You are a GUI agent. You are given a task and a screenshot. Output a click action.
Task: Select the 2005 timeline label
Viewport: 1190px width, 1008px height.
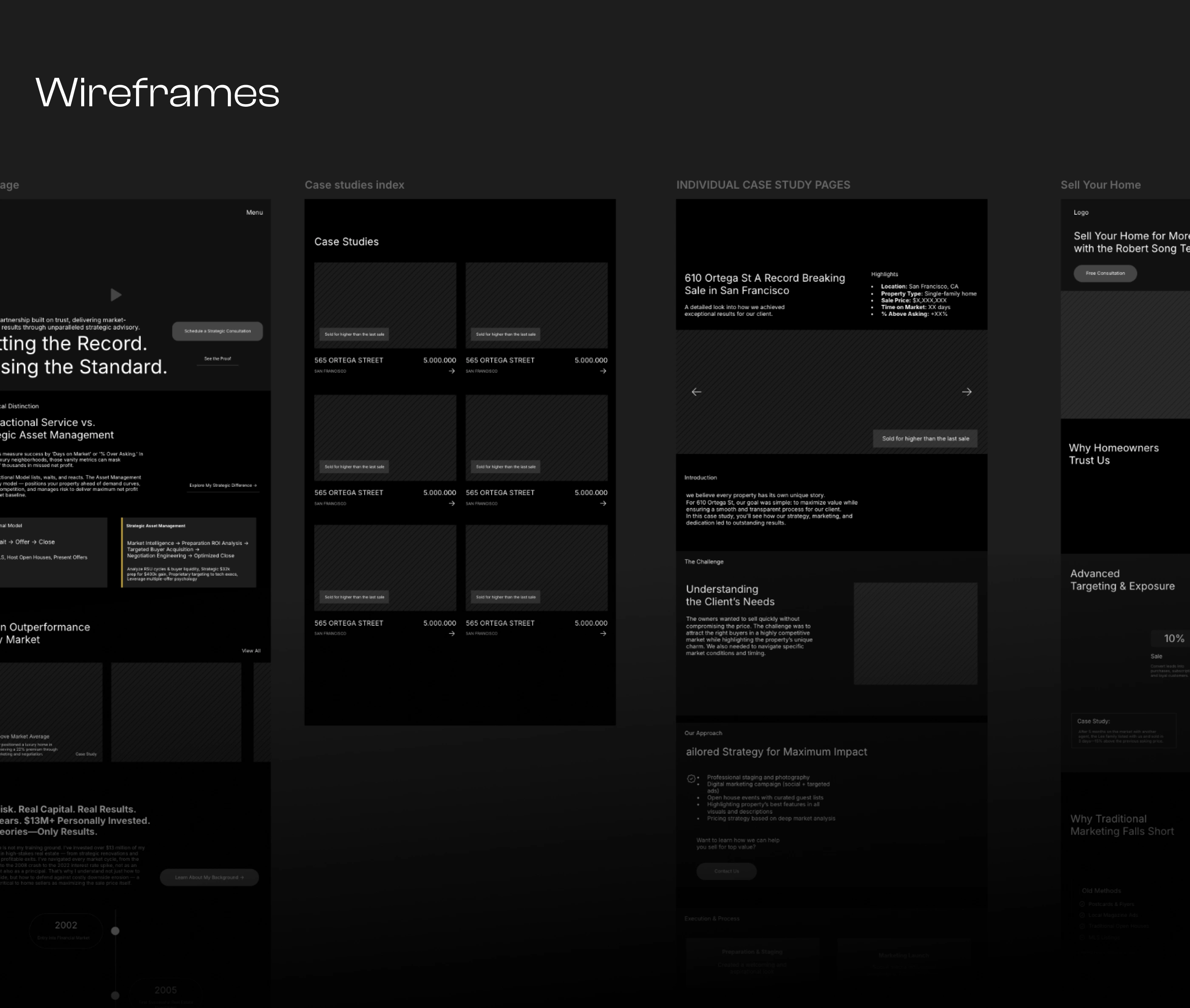[166, 990]
